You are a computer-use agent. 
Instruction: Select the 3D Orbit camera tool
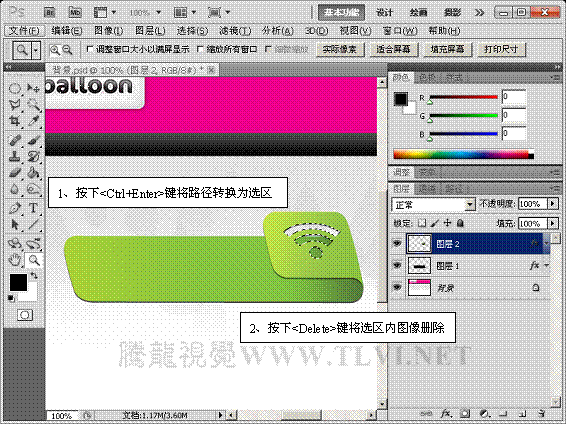34,244
